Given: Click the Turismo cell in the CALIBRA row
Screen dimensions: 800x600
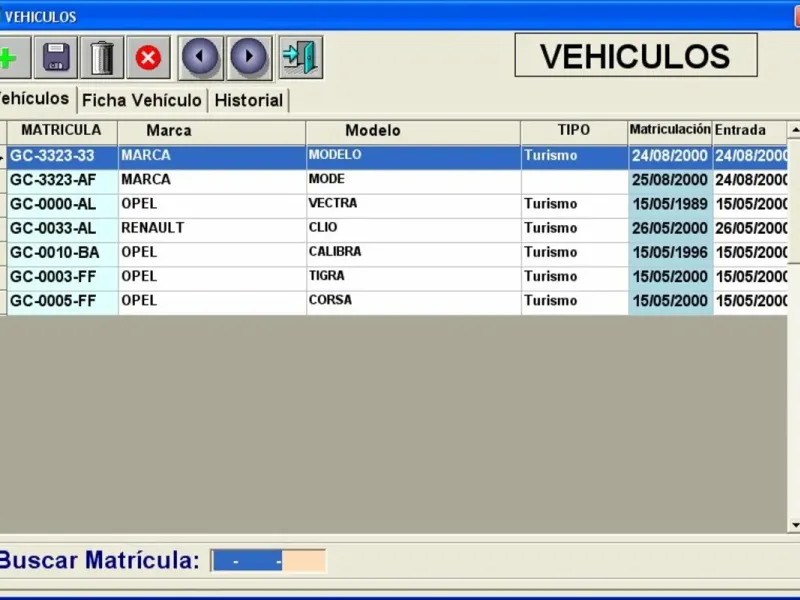Looking at the screenshot, I should pos(574,253).
